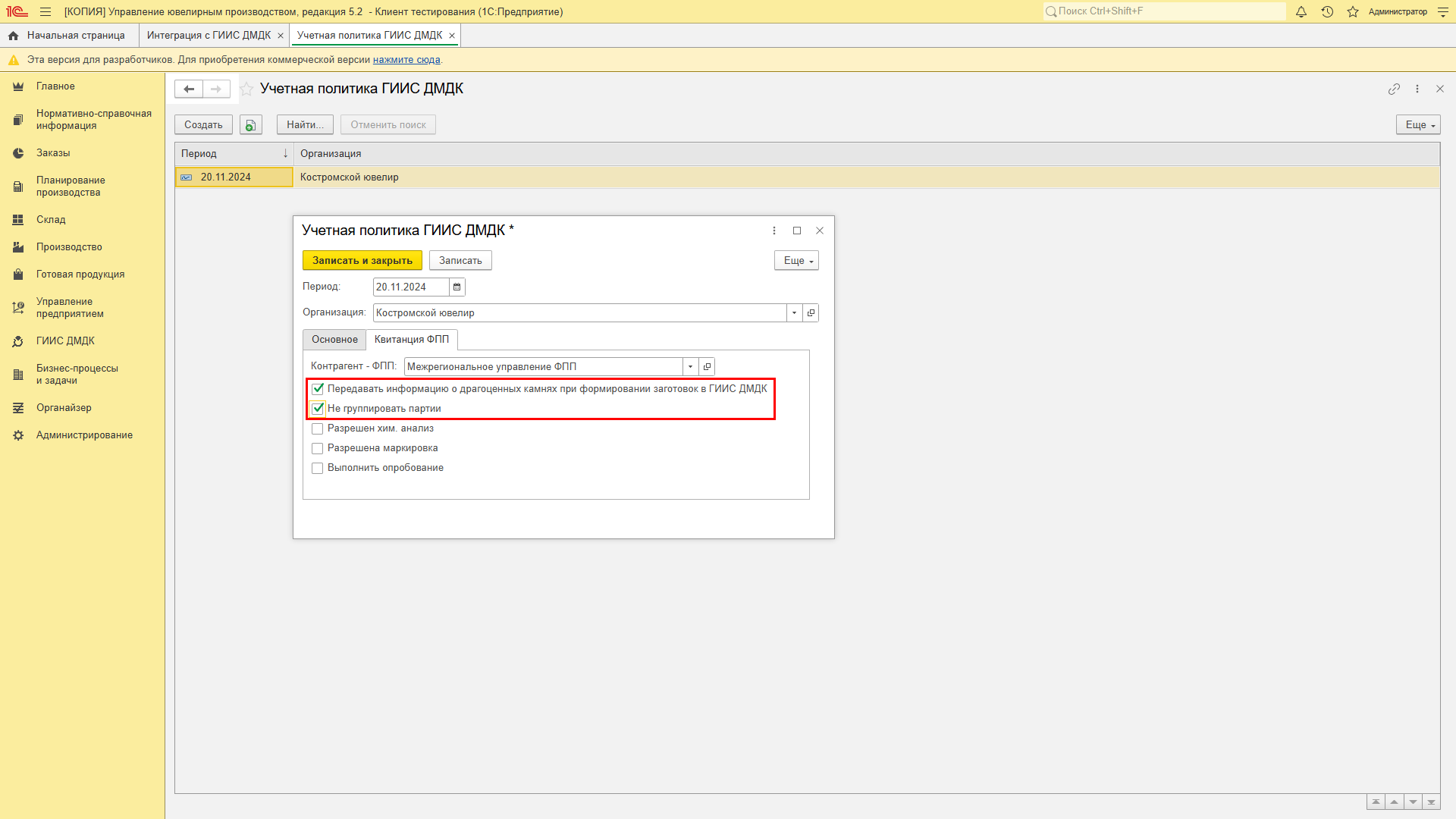The height and width of the screenshot is (819, 1456).
Task: Jump to list end arrow
Action: point(1431,802)
